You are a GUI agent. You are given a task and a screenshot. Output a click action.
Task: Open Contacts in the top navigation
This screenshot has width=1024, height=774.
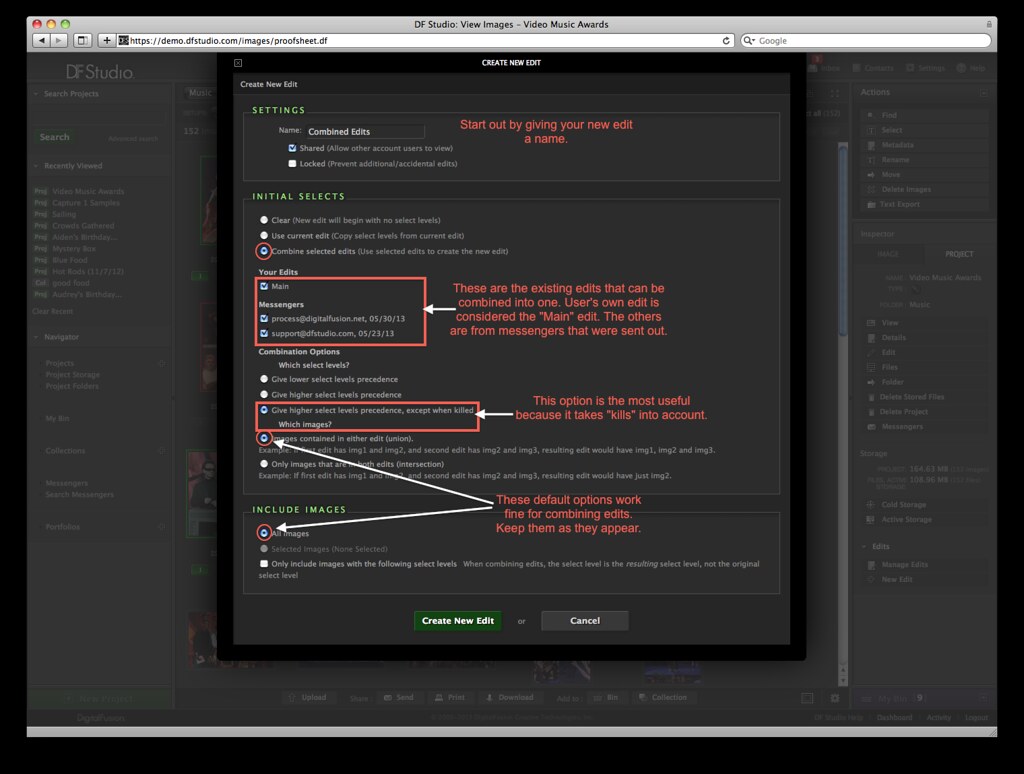coord(873,68)
